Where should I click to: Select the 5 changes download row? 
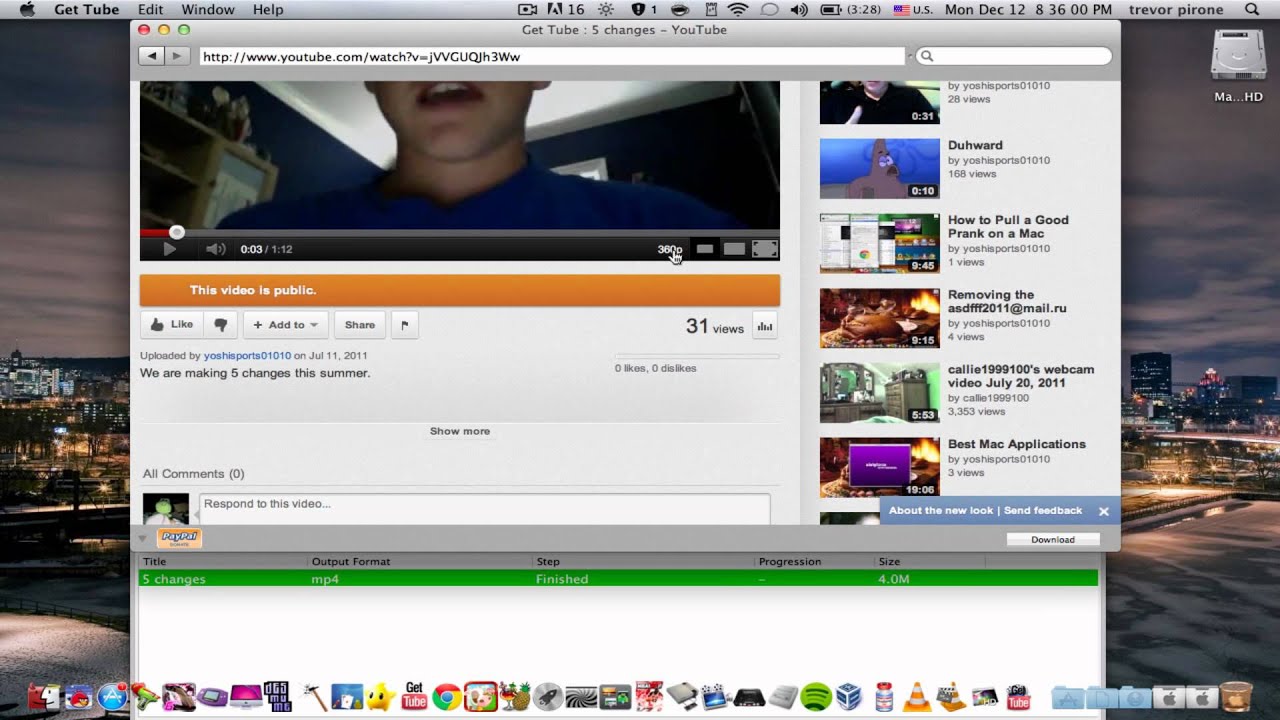click(x=618, y=579)
